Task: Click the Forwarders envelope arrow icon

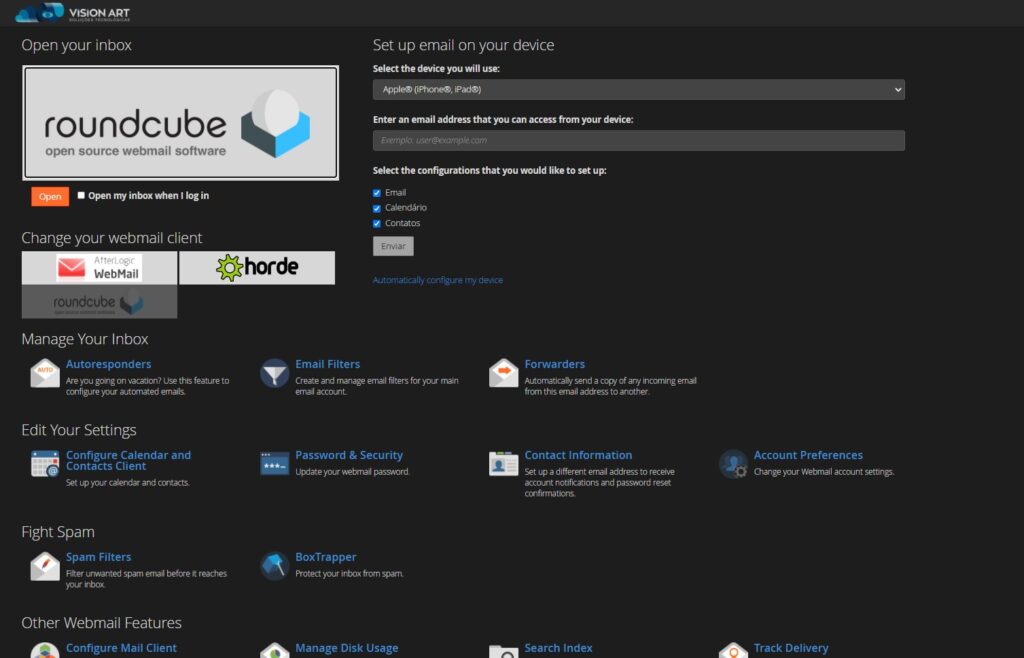Action: tap(504, 373)
